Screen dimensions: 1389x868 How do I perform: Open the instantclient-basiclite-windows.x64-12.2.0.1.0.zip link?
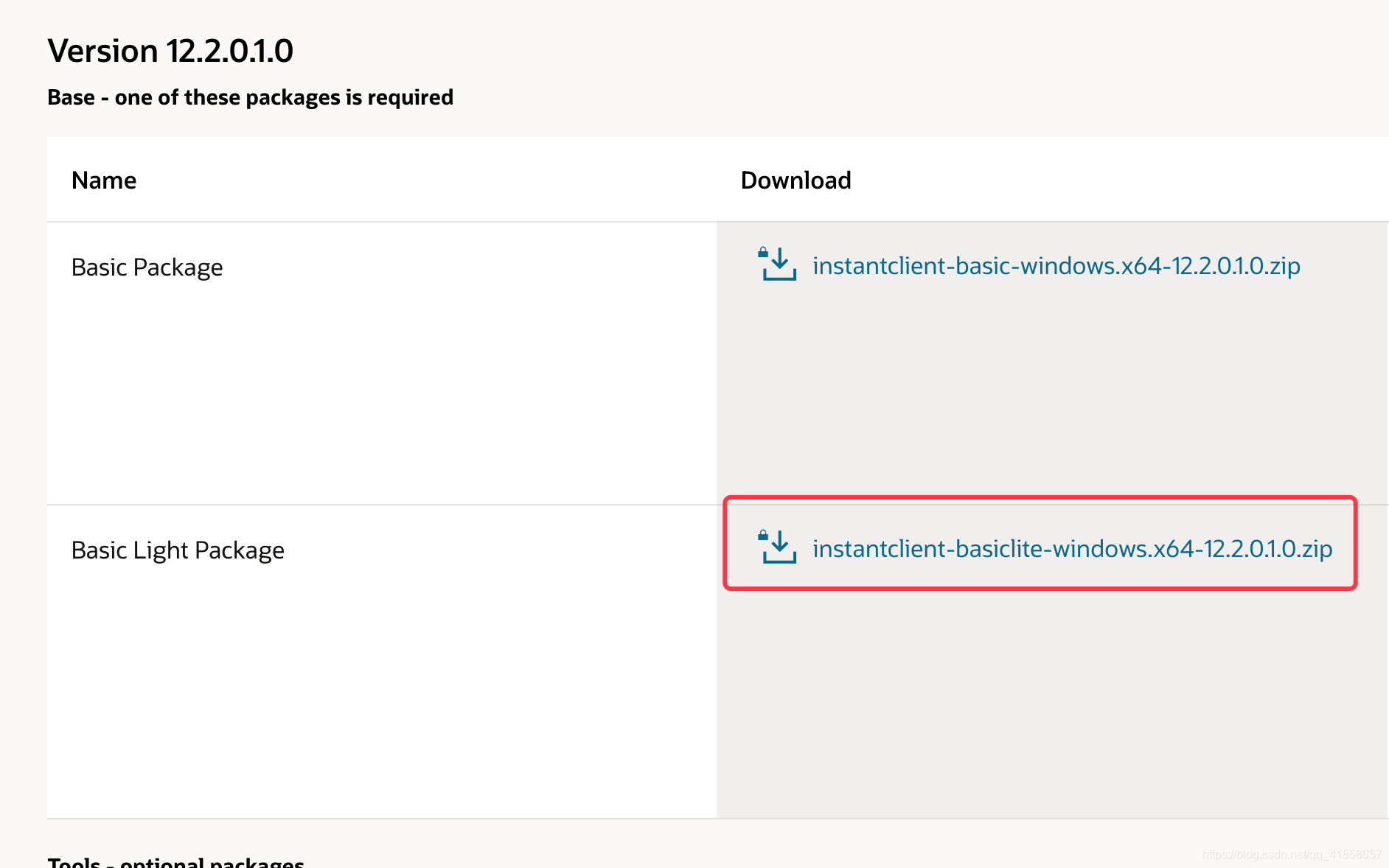[x=1072, y=549]
